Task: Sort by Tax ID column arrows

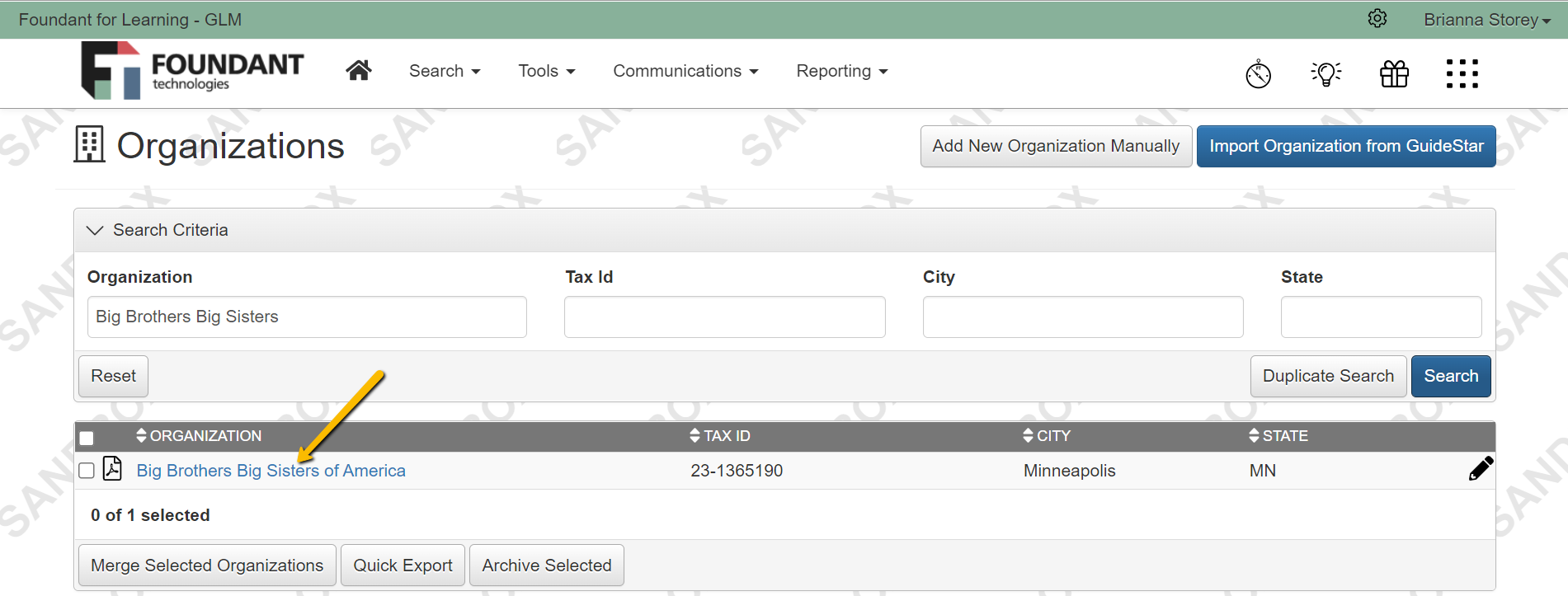Action: click(x=695, y=435)
